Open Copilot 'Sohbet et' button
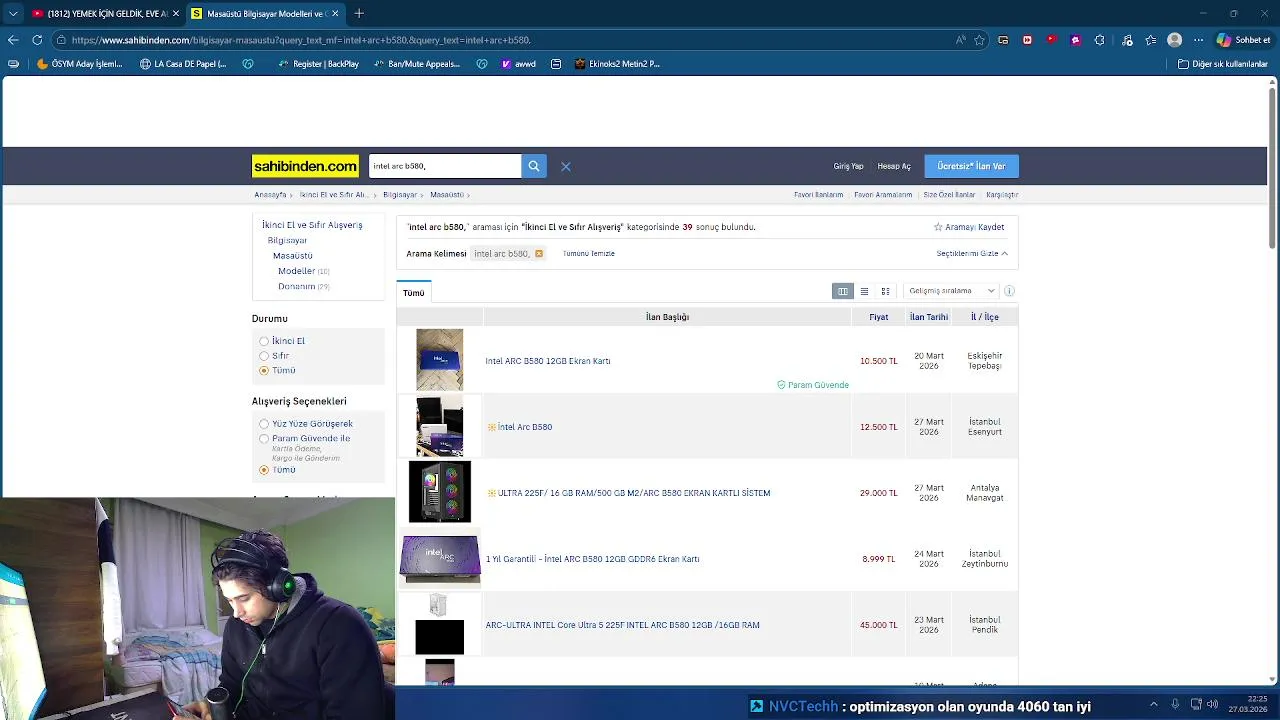 pyautogui.click(x=1244, y=40)
